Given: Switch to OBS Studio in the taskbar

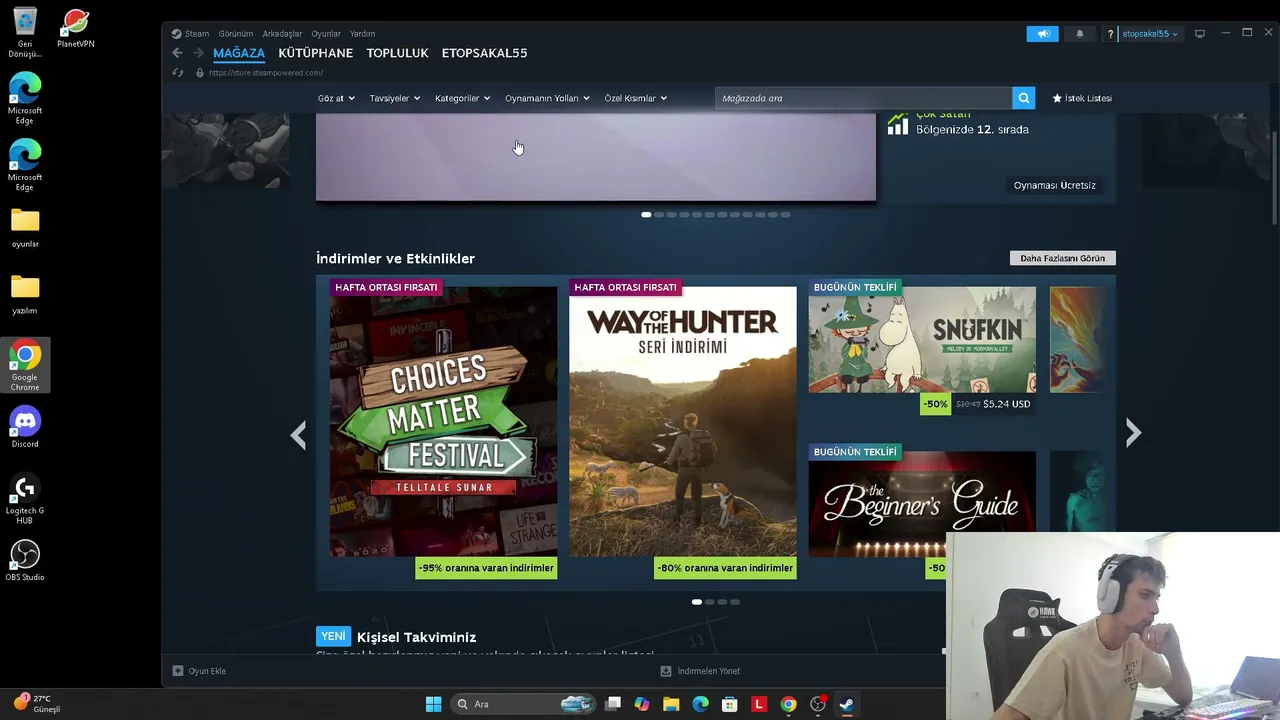Looking at the screenshot, I should coord(818,704).
